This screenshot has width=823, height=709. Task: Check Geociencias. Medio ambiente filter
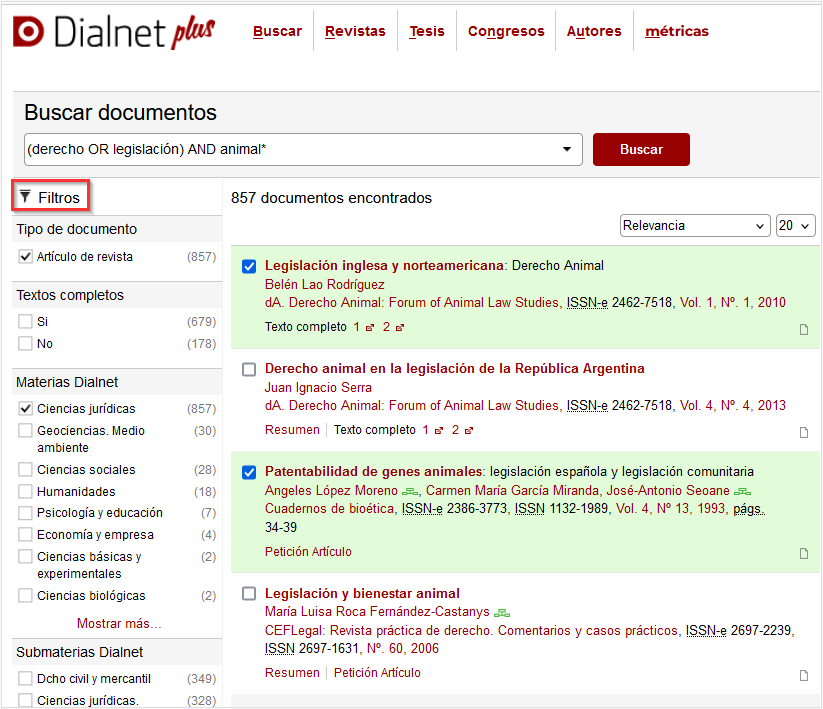(25, 430)
